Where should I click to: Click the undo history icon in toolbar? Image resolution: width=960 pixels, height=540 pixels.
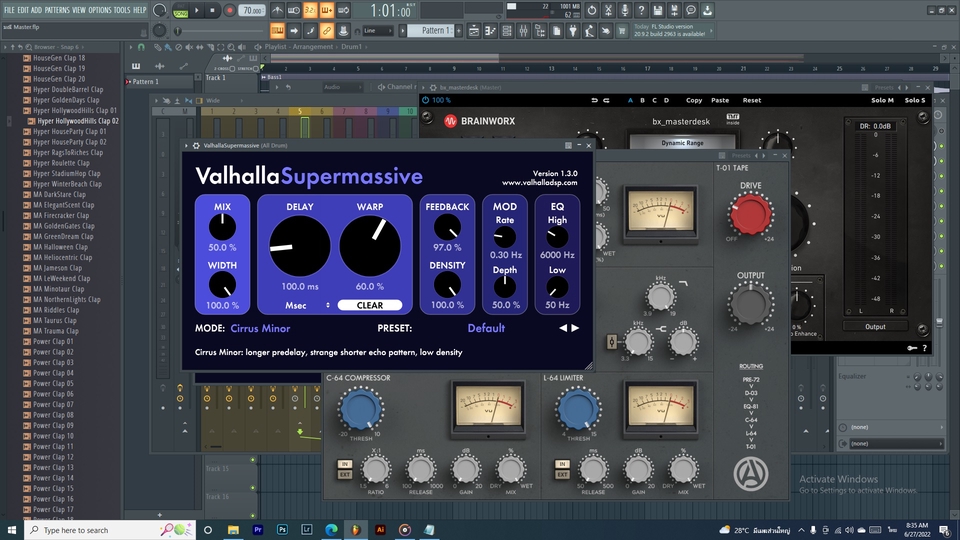591,10
